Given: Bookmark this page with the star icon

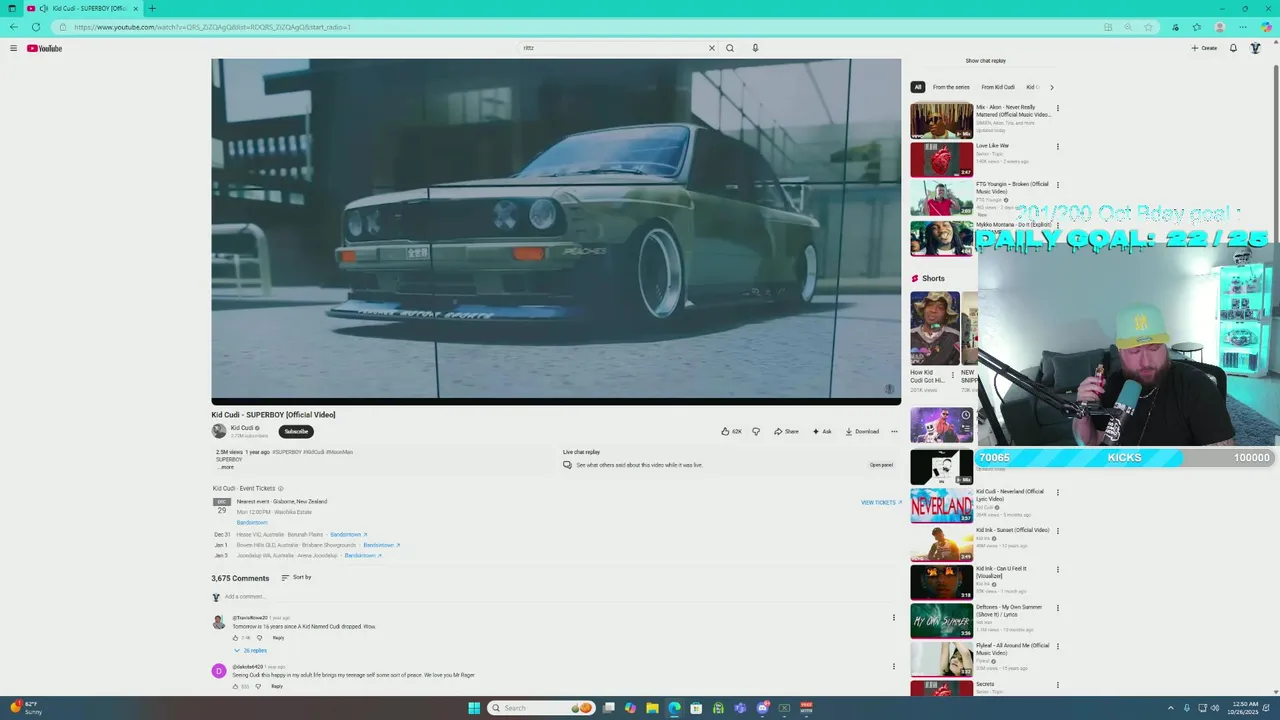Looking at the screenshot, I should point(1148,27).
